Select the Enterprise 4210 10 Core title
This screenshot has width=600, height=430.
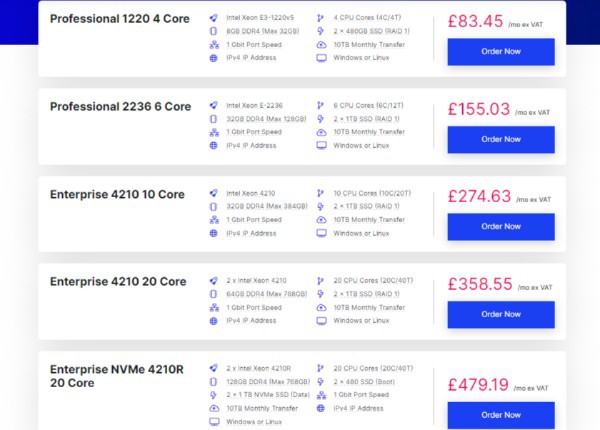click(117, 194)
